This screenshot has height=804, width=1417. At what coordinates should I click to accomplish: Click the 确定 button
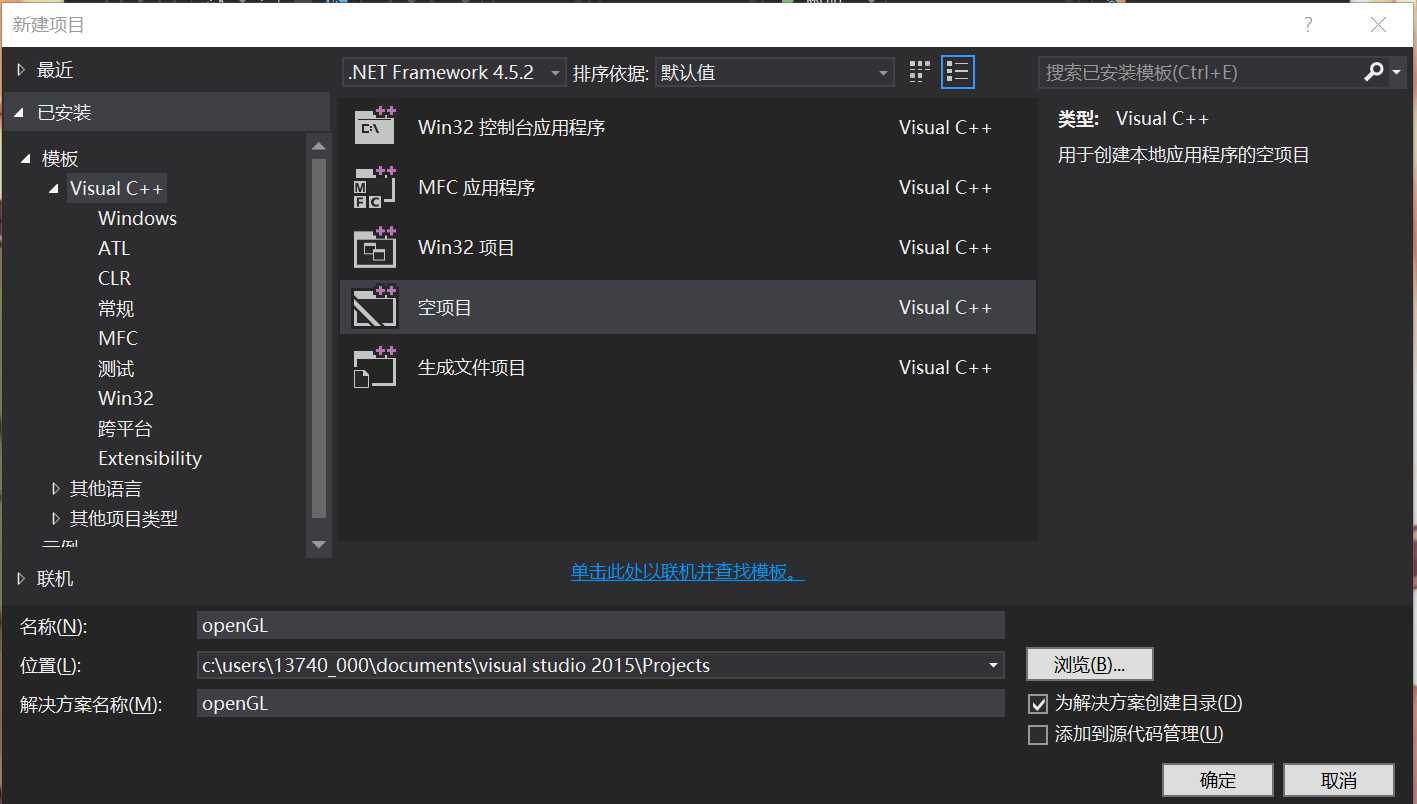(x=1218, y=780)
